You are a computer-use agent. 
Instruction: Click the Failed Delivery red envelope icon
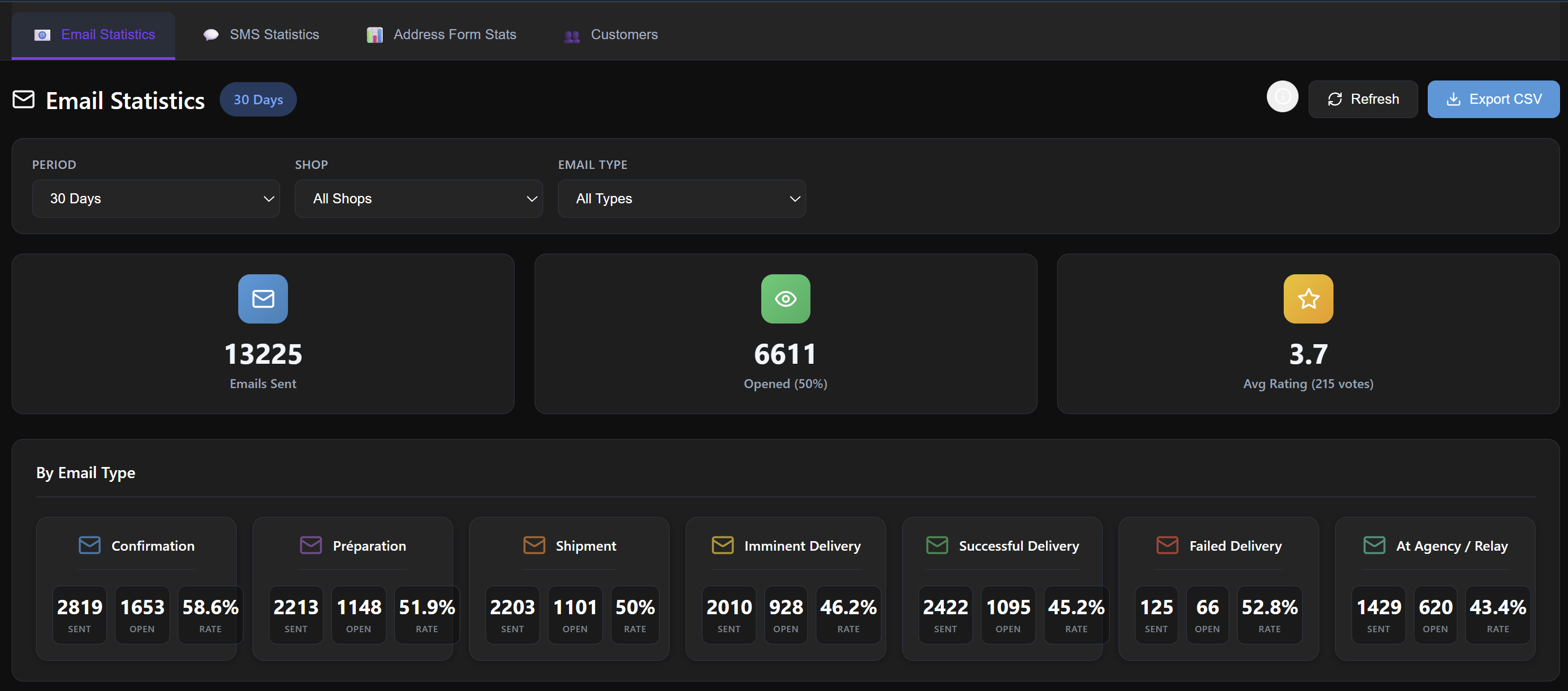tap(1167, 545)
